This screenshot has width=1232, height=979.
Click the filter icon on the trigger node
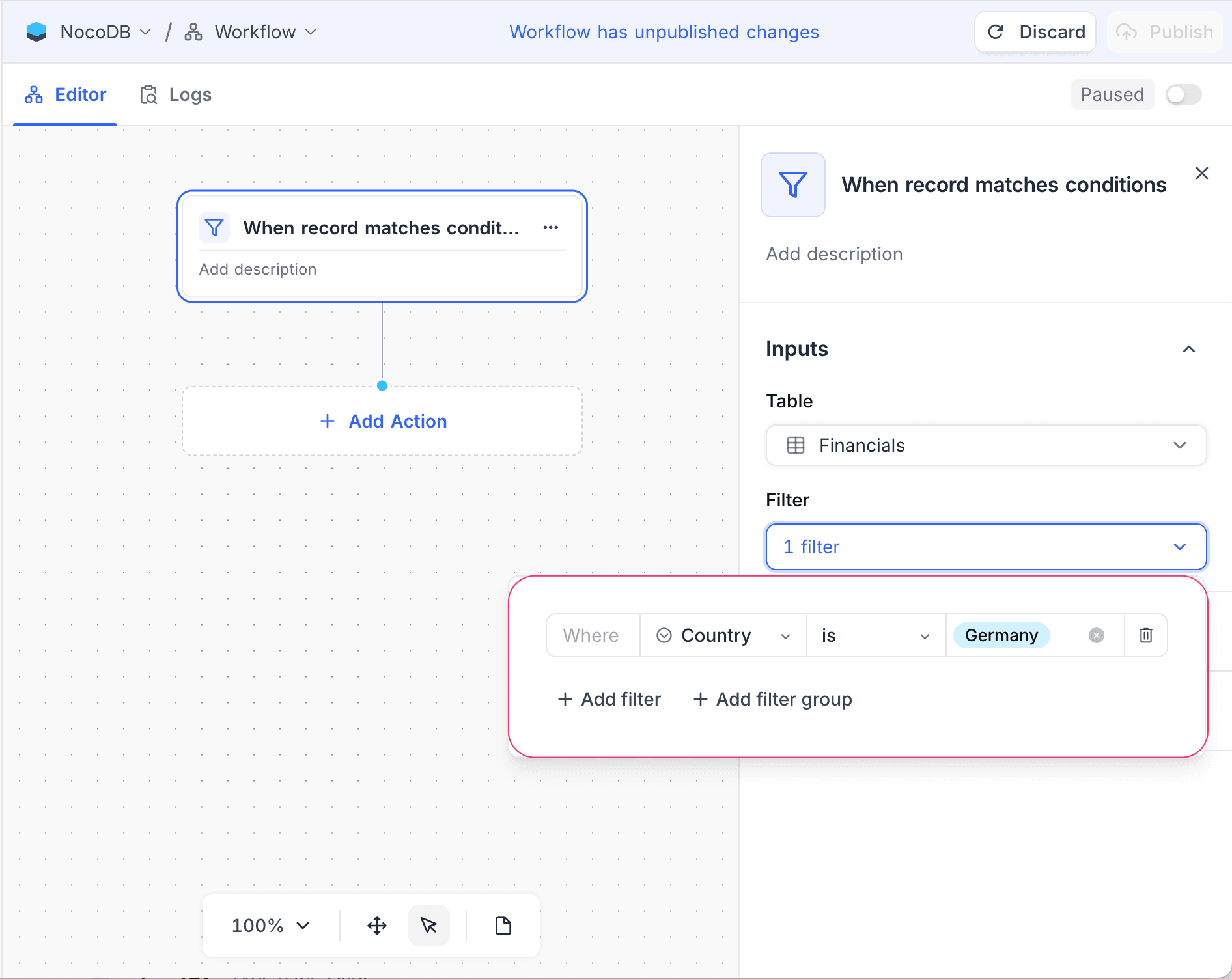pyautogui.click(x=214, y=227)
